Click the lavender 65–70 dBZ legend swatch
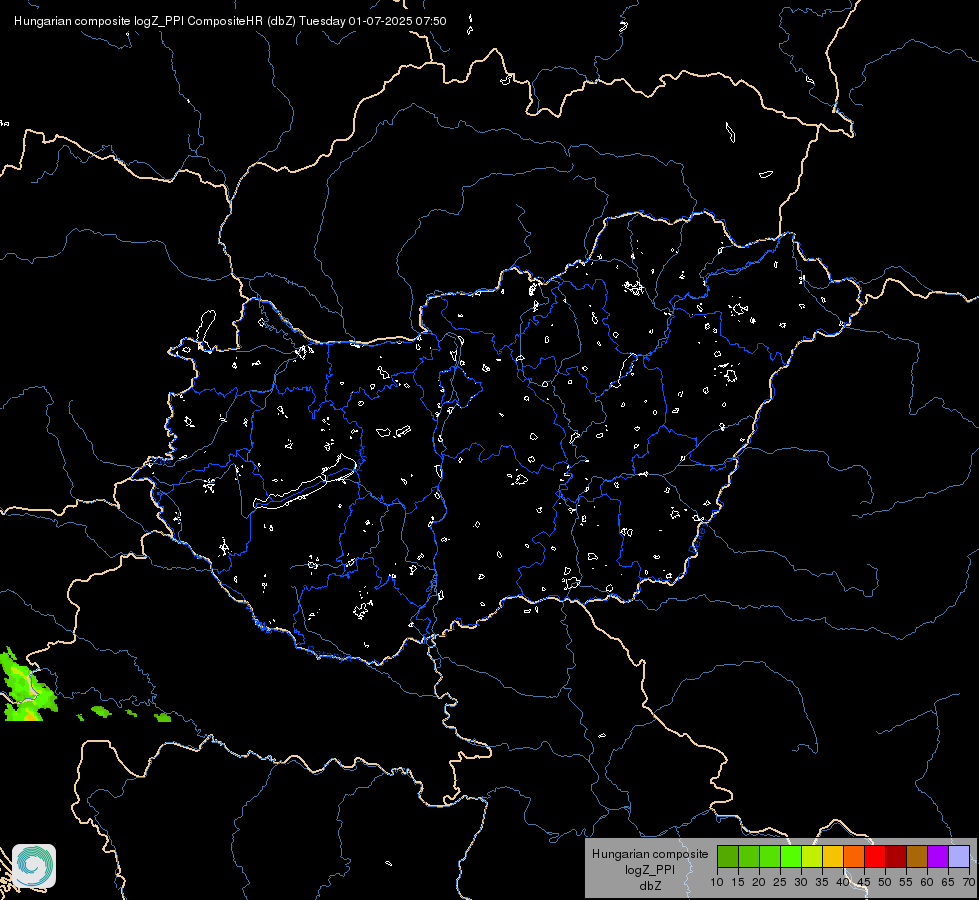This screenshot has height=900, width=979. [959, 856]
